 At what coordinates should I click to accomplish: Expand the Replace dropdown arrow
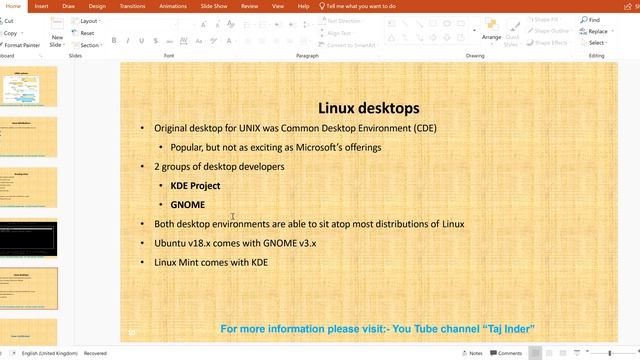[613, 31]
